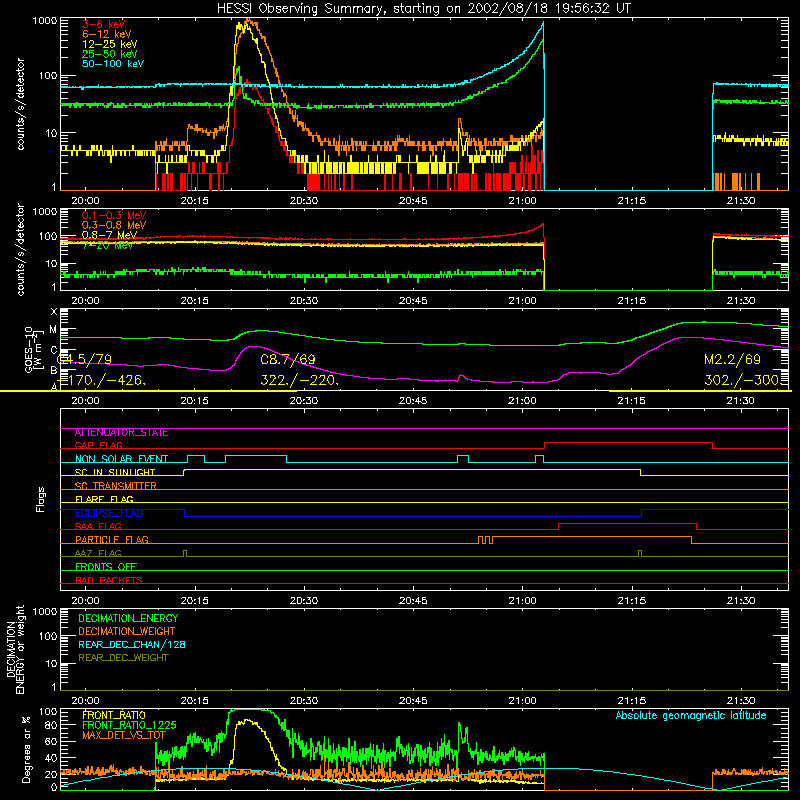The image size is (800, 800).
Task: Click the second panel counts/s/detector axis title
Action: 20,249
